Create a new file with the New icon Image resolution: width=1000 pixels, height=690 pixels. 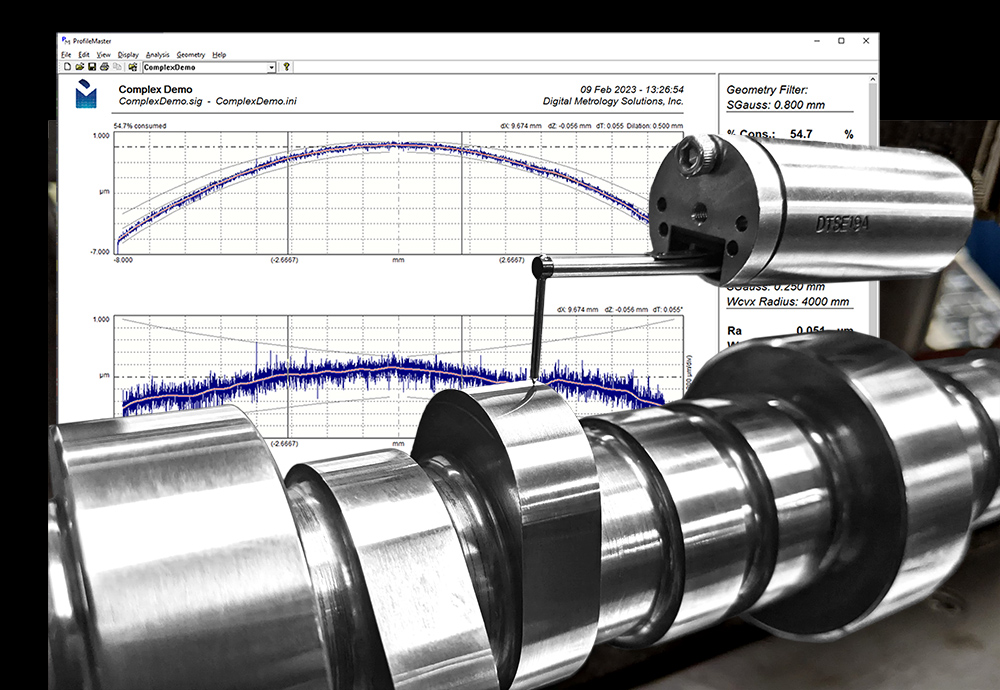67,65
